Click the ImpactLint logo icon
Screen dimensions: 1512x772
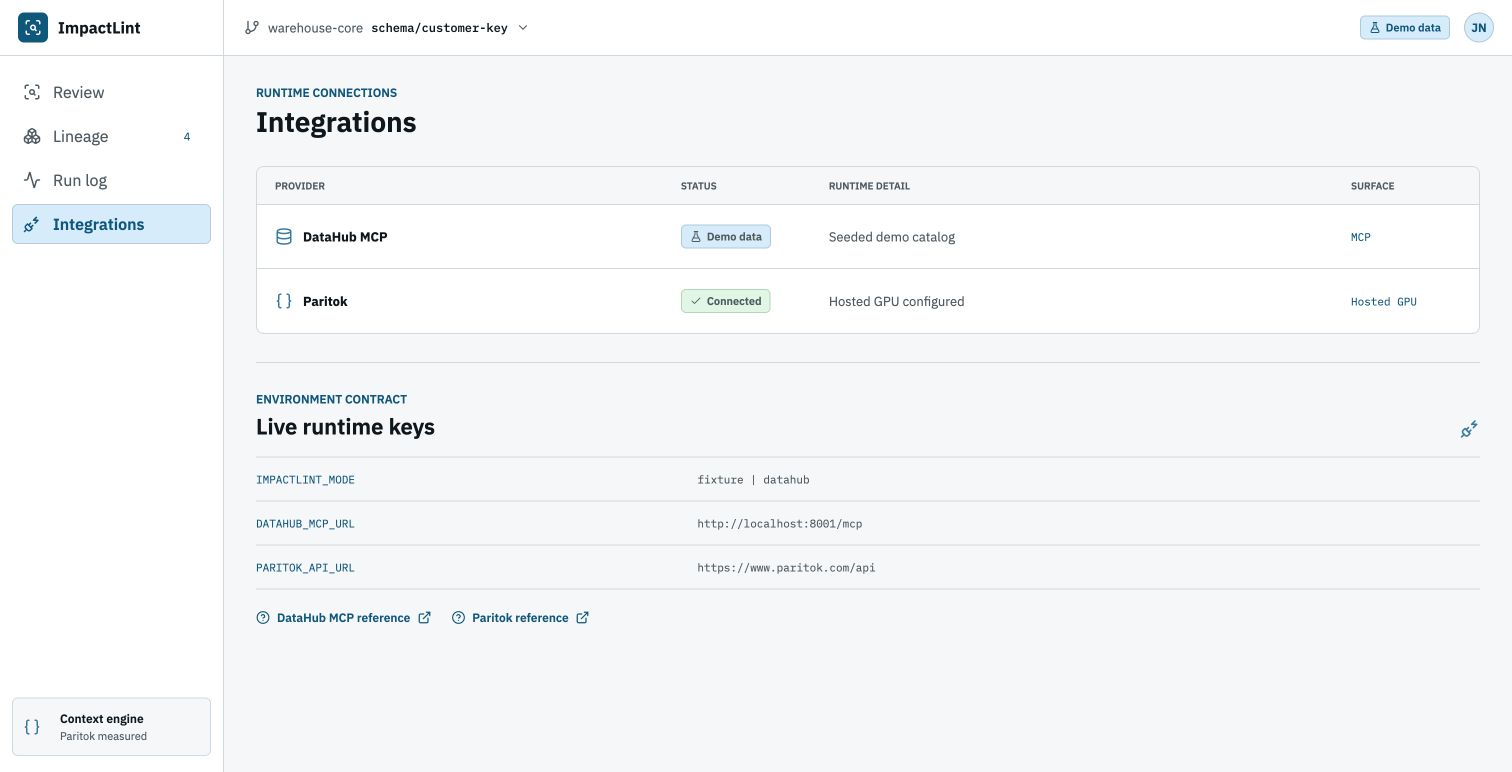point(33,28)
